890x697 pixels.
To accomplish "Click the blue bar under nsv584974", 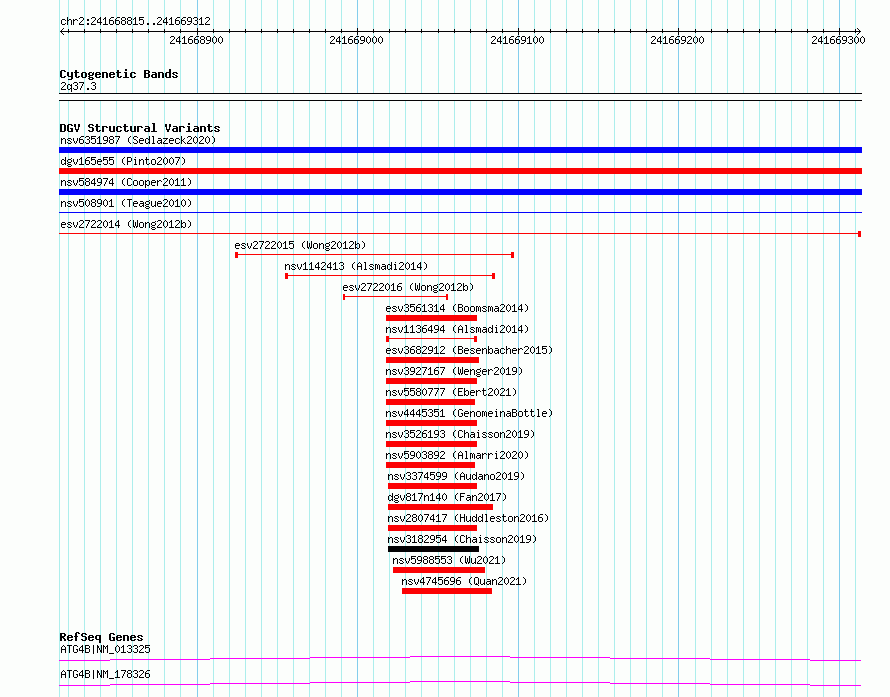I will coord(460,192).
